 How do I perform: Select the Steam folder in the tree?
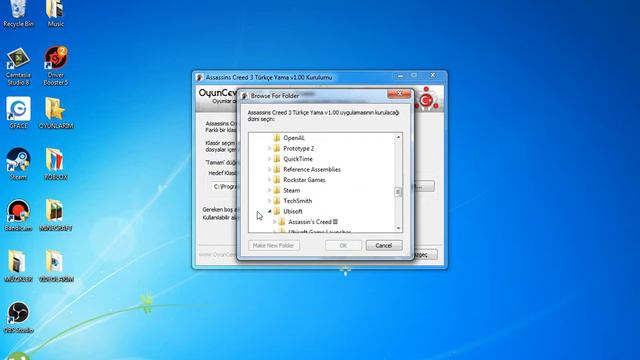coord(291,190)
